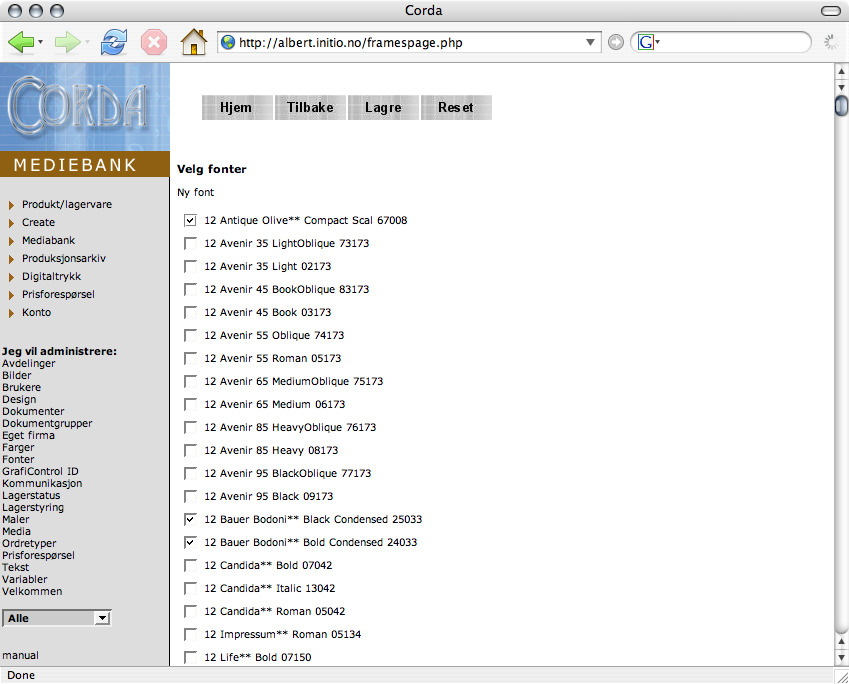Image resolution: width=849 pixels, height=684 pixels.
Task: Expand the Produkt/lagervare sidebar item
Action: [66, 204]
